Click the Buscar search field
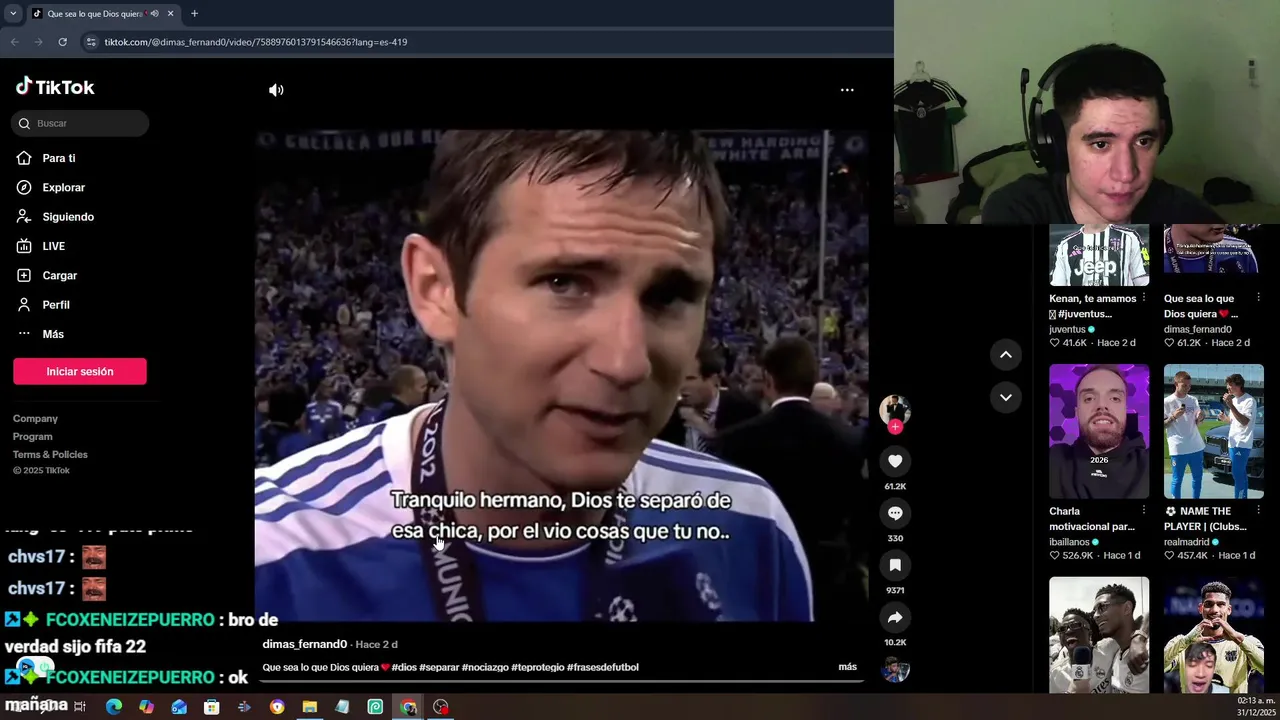1280x720 pixels. tap(80, 123)
